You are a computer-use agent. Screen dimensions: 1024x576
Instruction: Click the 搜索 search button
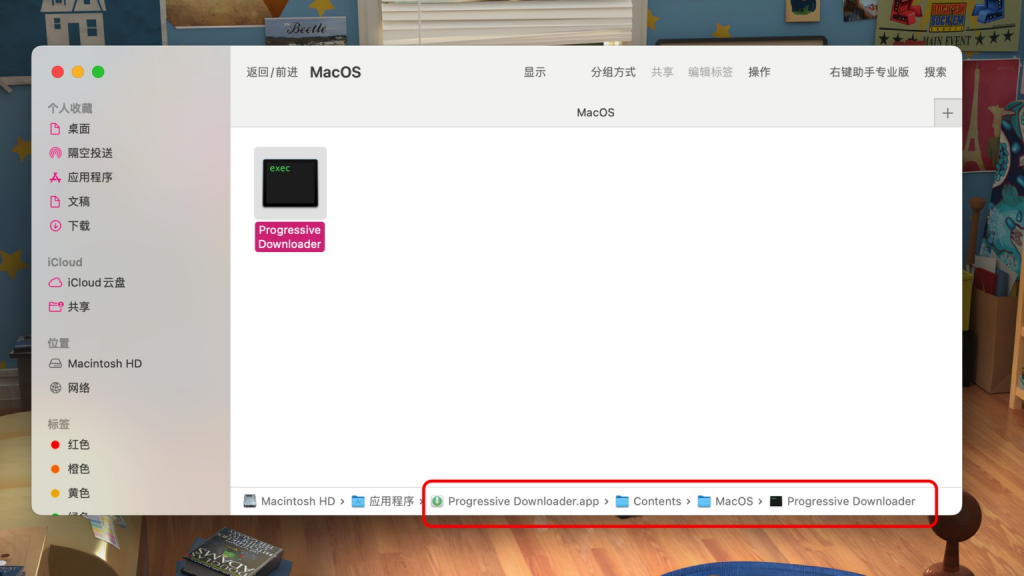tap(935, 72)
